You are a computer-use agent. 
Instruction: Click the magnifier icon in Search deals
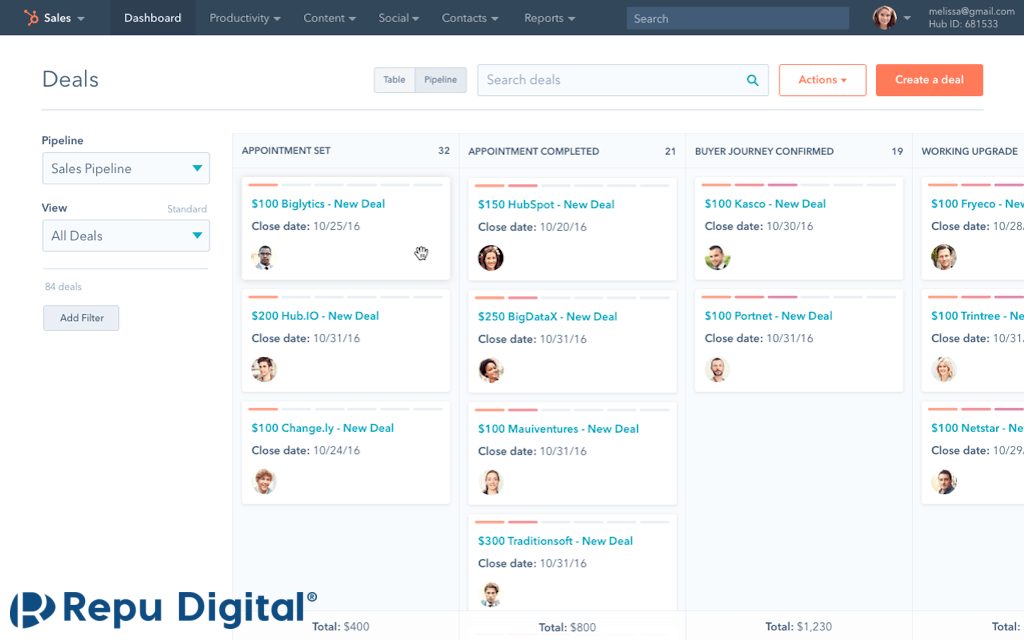[x=752, y=80]
